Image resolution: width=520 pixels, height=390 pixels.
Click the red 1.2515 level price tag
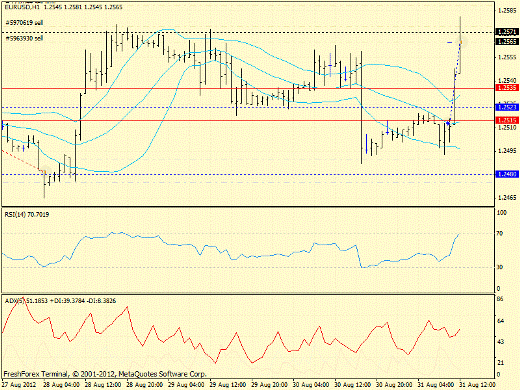(507, 120)
